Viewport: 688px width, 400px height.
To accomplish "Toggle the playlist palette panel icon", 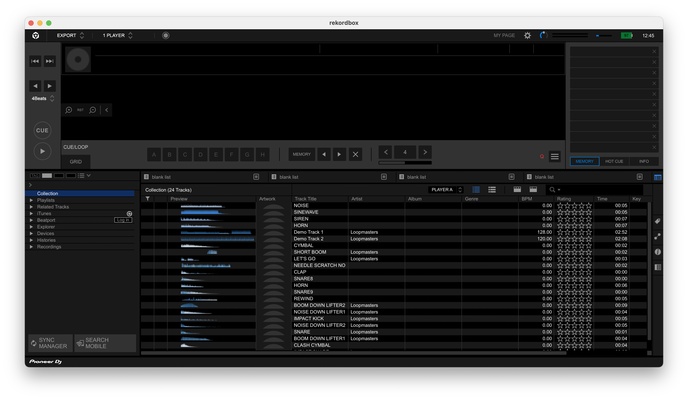I will (658, 177).
